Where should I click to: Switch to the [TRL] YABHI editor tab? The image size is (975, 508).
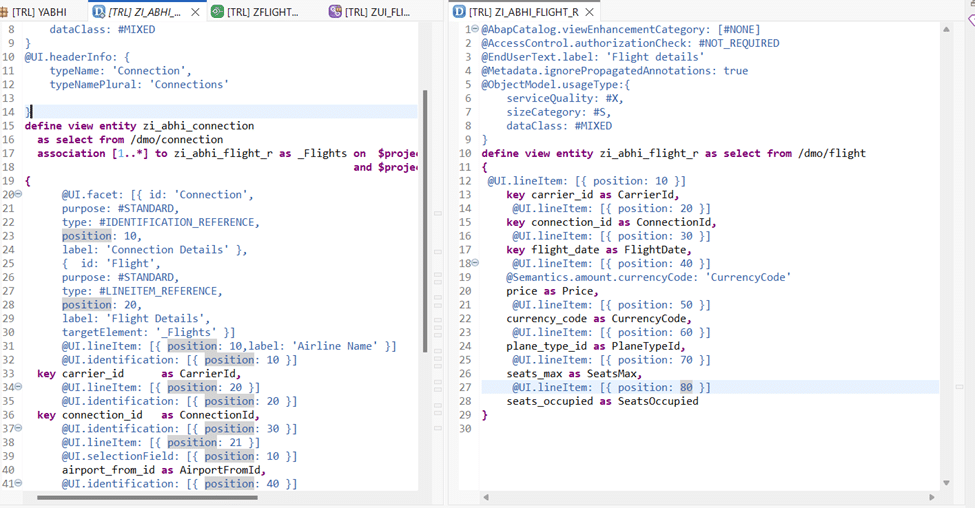coord(39,12)
